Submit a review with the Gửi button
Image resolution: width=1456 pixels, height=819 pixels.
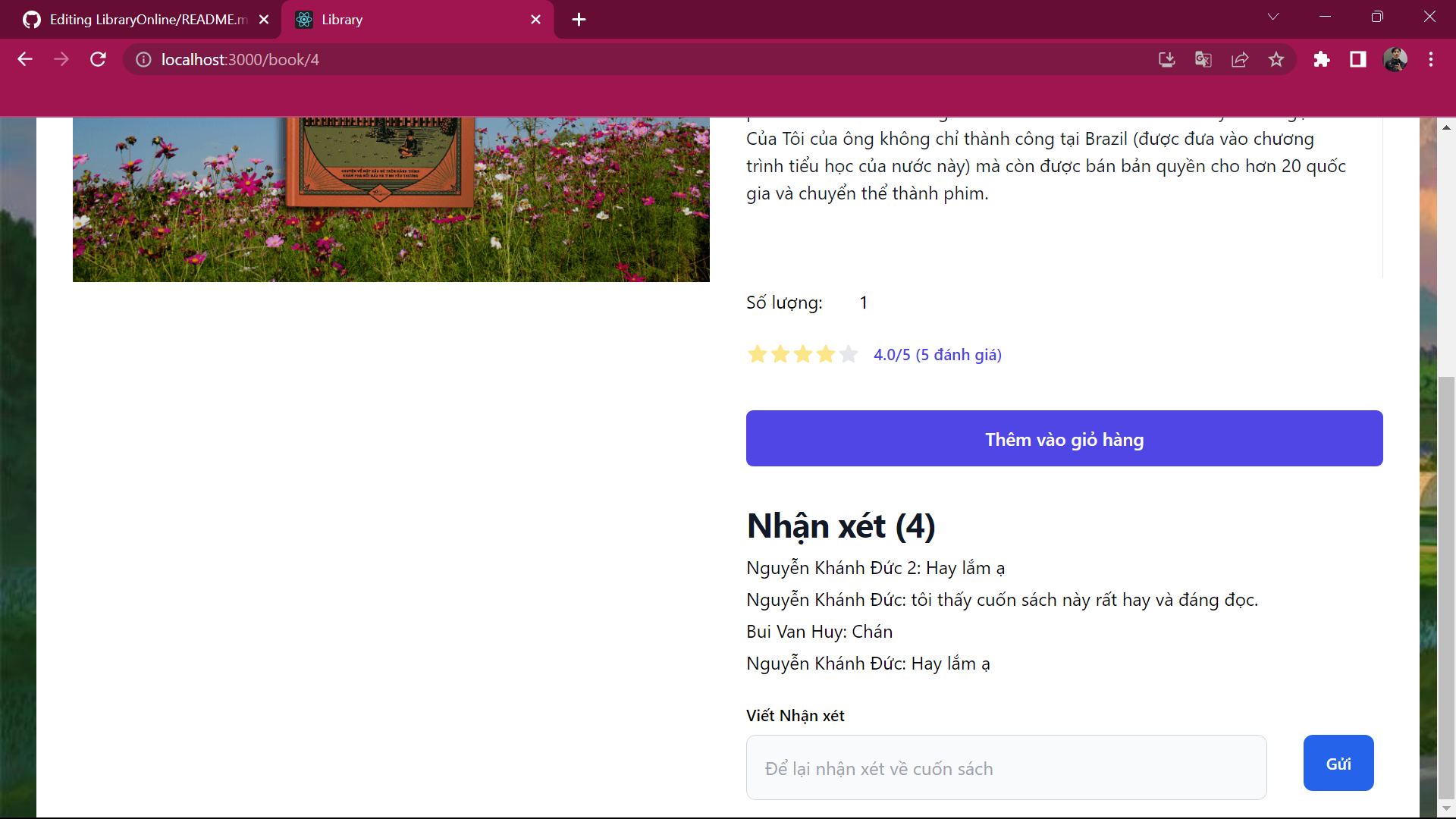tap(1338, 763)
